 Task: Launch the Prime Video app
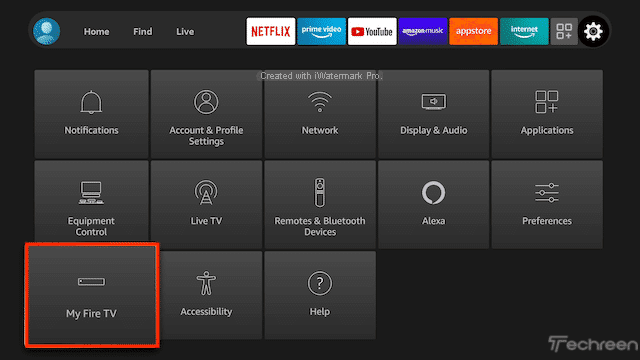321,31
